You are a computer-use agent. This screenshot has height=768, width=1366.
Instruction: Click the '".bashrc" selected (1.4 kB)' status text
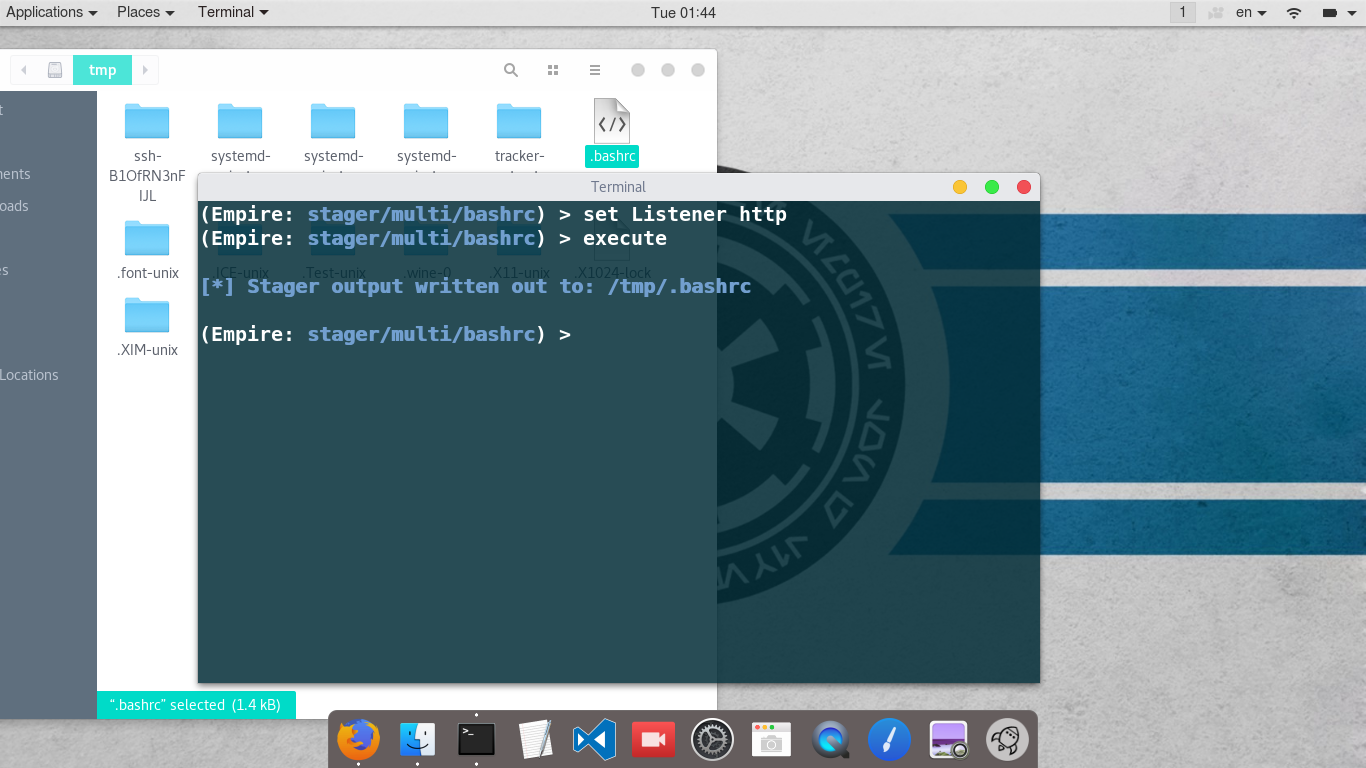[196, 705]
